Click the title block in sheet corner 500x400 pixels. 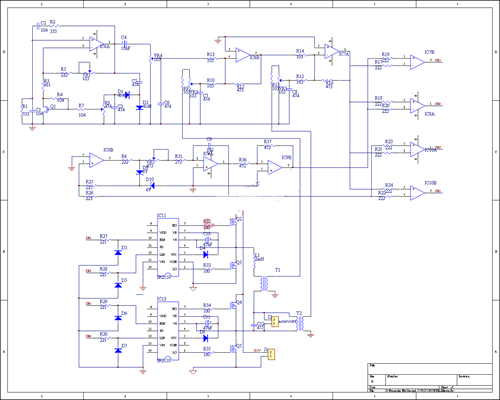tap(430, 378)
